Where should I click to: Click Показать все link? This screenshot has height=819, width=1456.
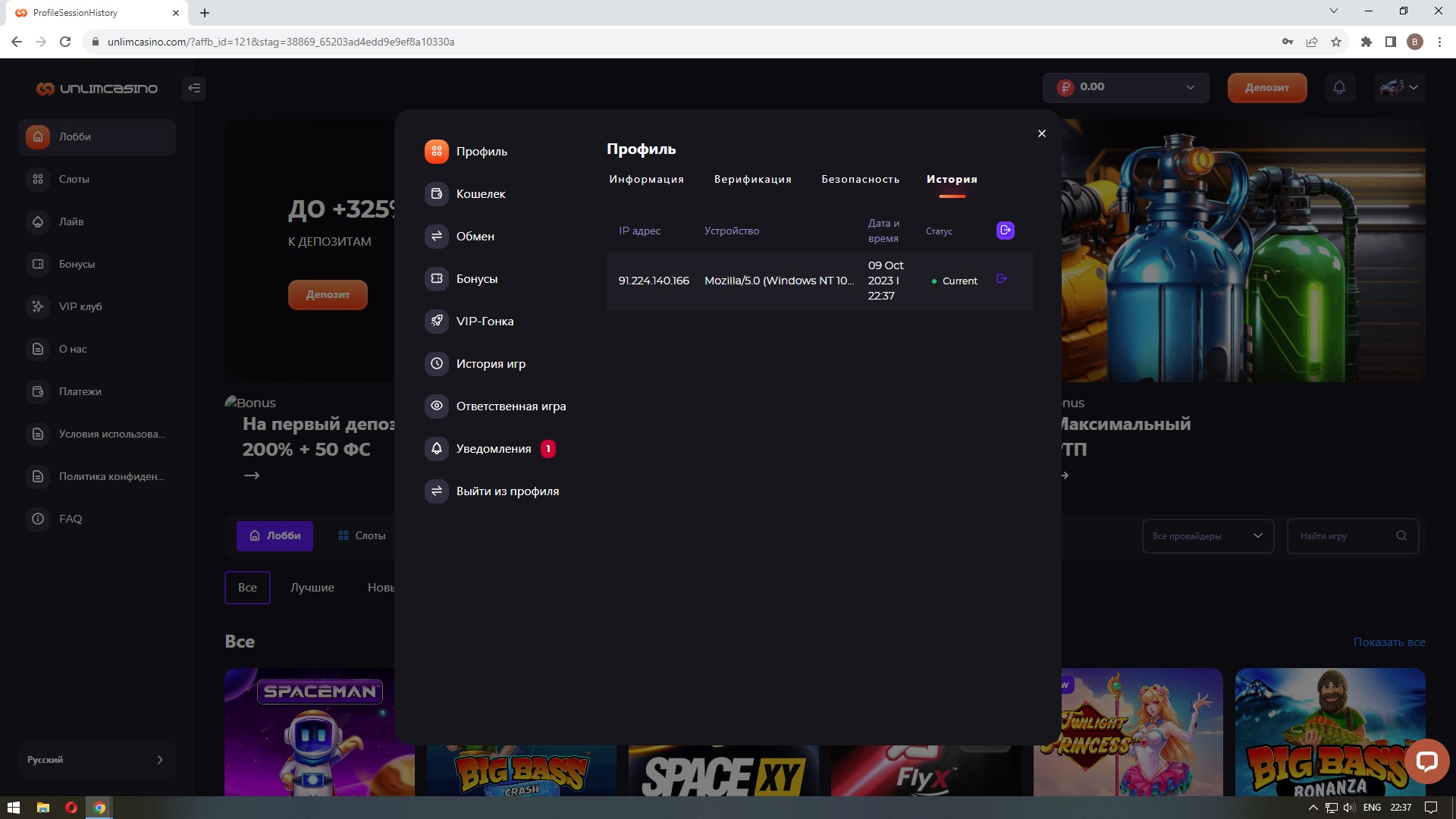pos(1389,642)
